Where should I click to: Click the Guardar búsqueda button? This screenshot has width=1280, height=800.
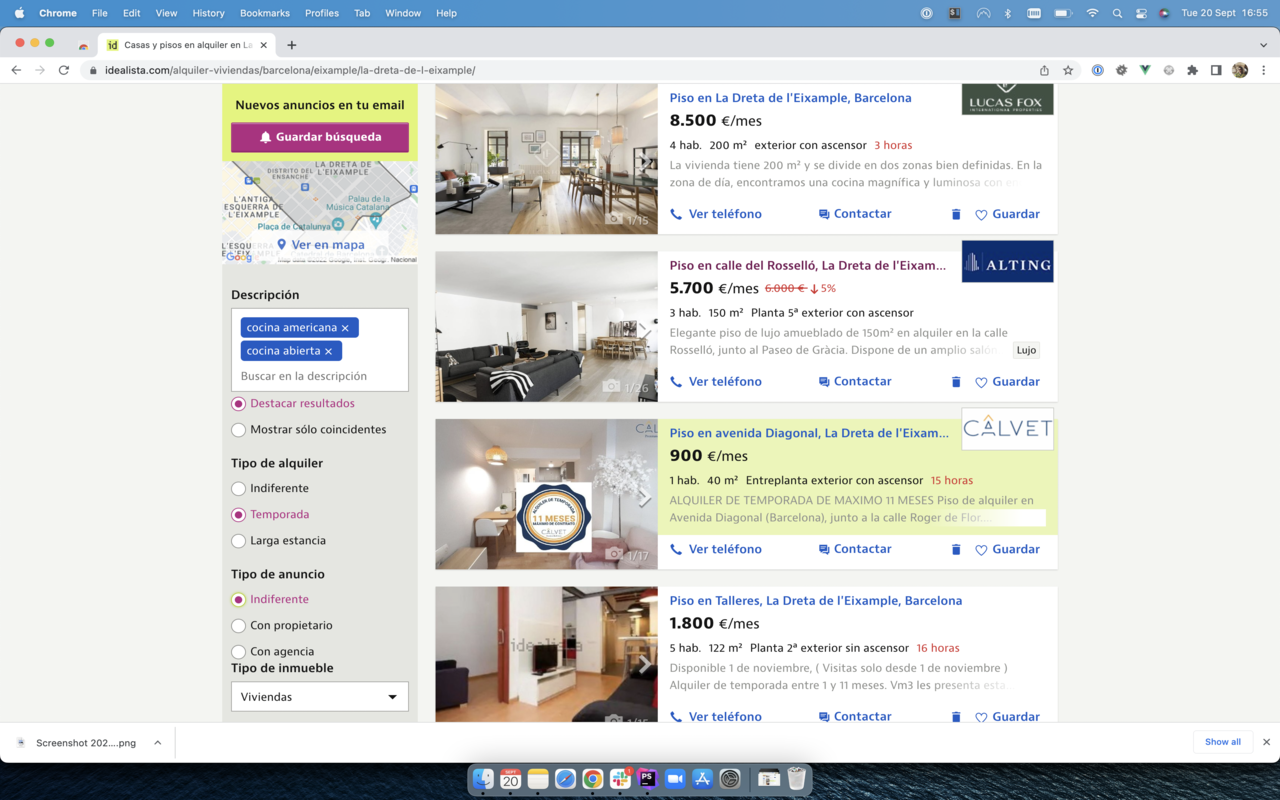coord(320,137)
